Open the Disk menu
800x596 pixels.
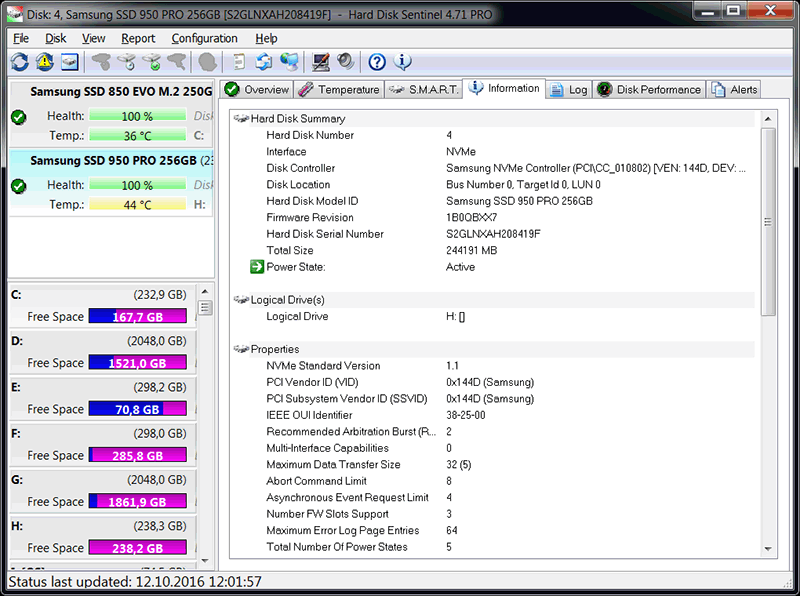pyautogui.click(x=56, y=38)
